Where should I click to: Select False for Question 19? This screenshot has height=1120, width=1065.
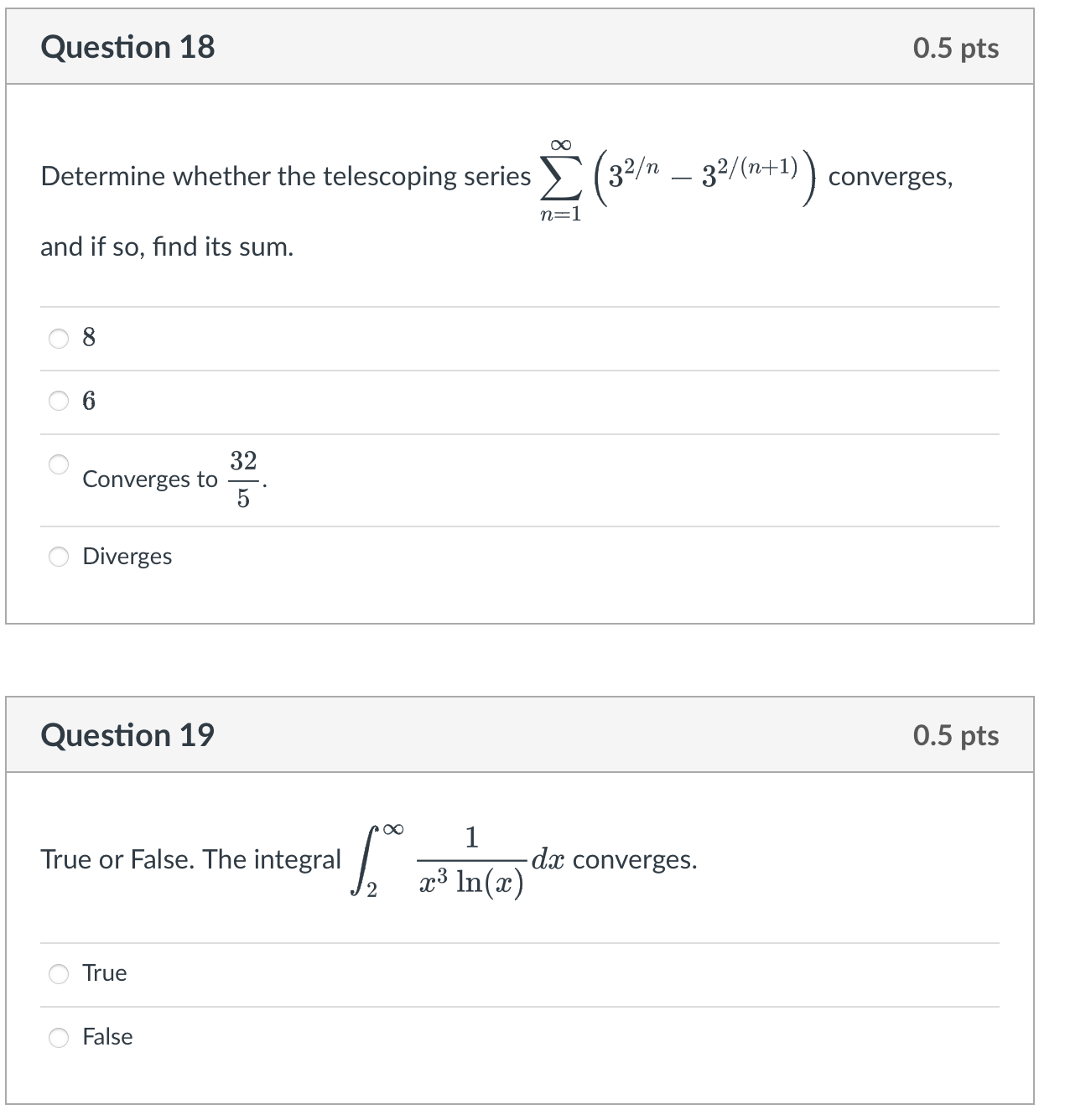coord(59,1037)
